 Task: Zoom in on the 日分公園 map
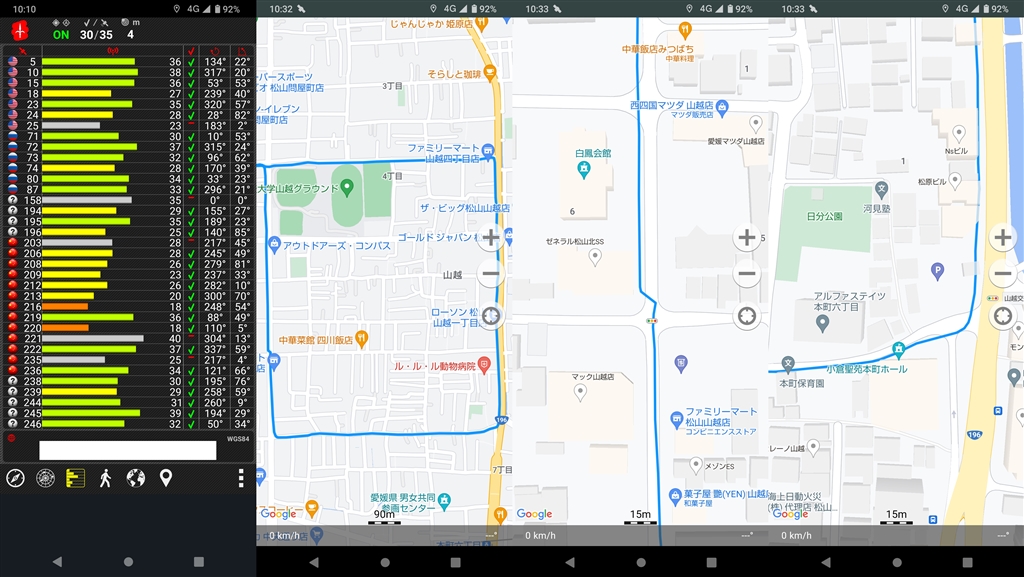(x=1003, y=238)
